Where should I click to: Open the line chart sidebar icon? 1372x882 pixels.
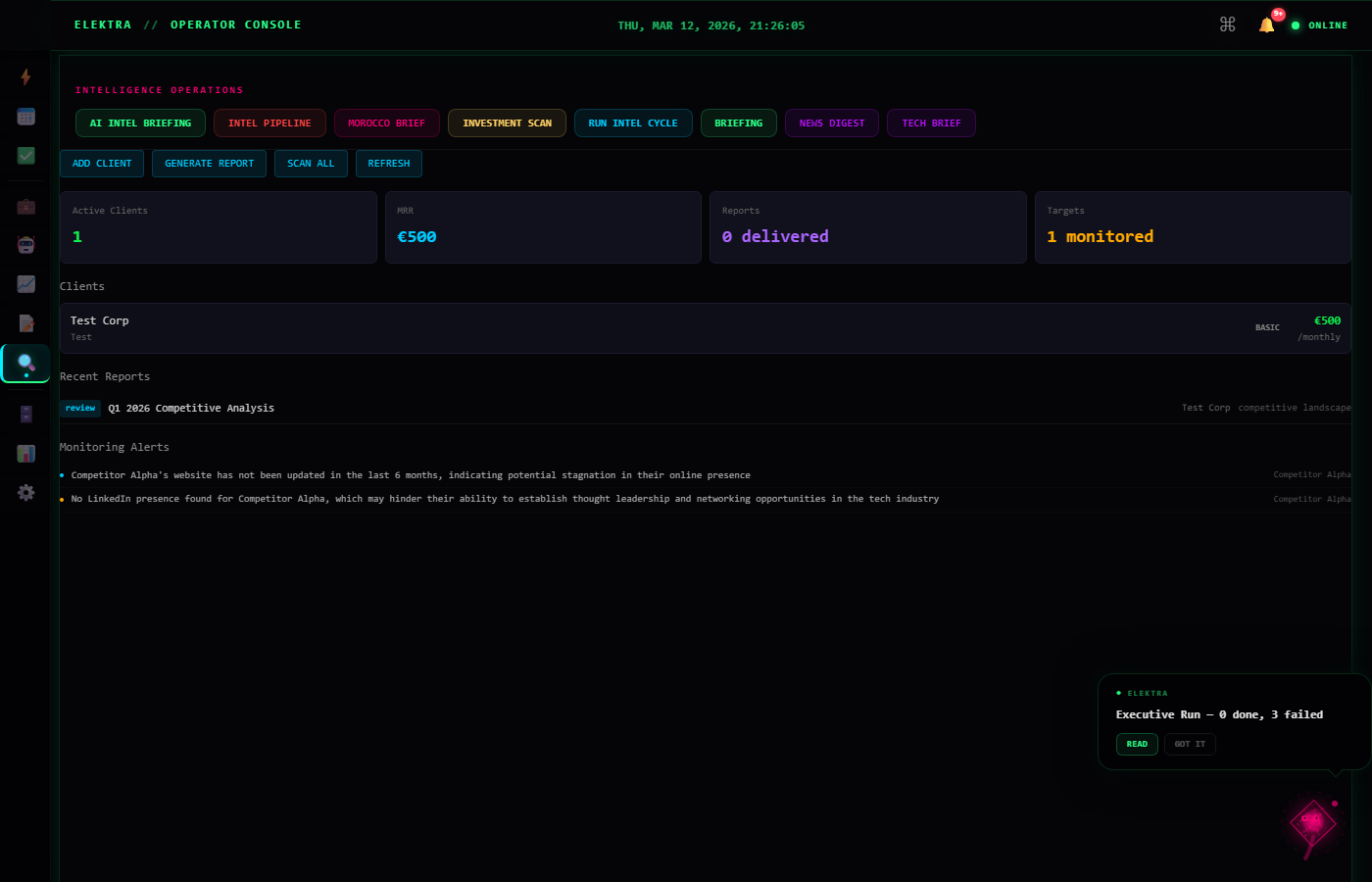pyautogui.click(x=25, y=284)
